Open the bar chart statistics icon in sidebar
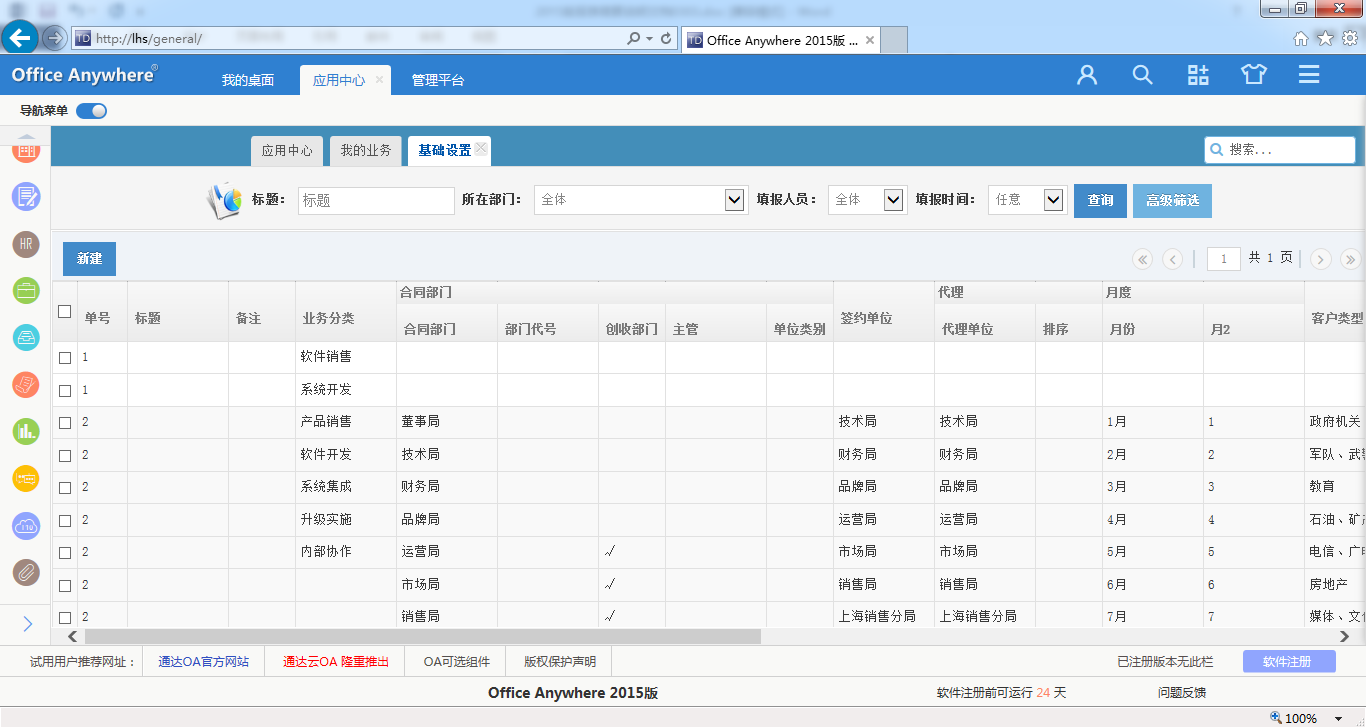The height and width of the screenshot is (728, 1366). (25, 432)
